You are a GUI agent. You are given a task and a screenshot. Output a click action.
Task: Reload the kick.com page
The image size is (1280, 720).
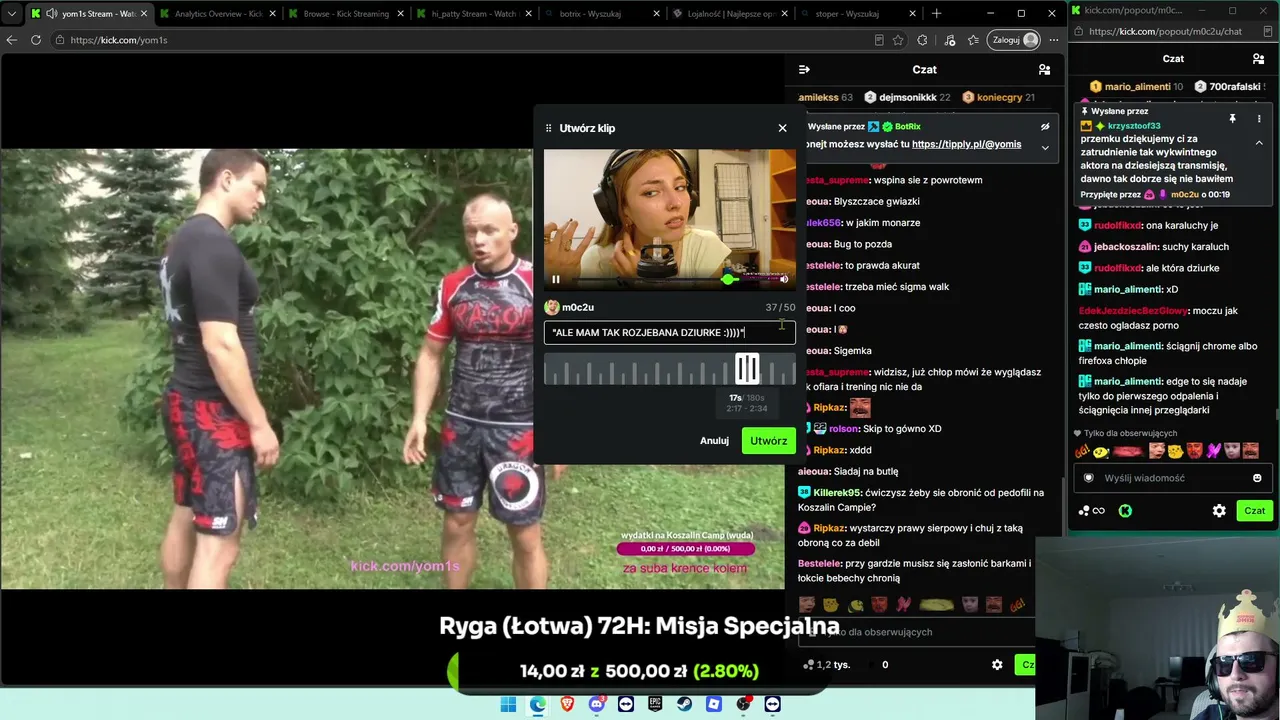36,40
